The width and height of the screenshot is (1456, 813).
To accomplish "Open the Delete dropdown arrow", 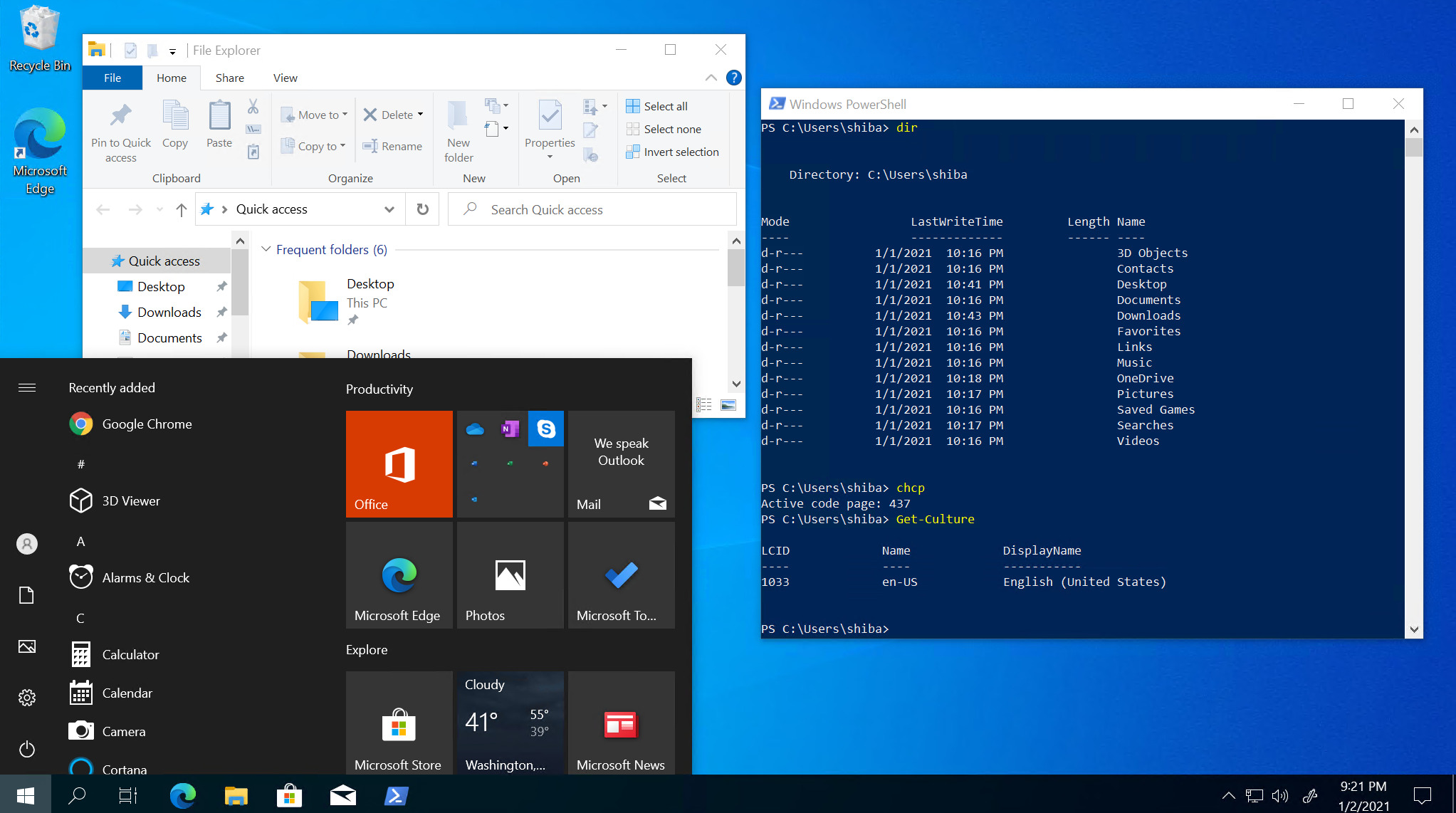I will pos(421,115).
